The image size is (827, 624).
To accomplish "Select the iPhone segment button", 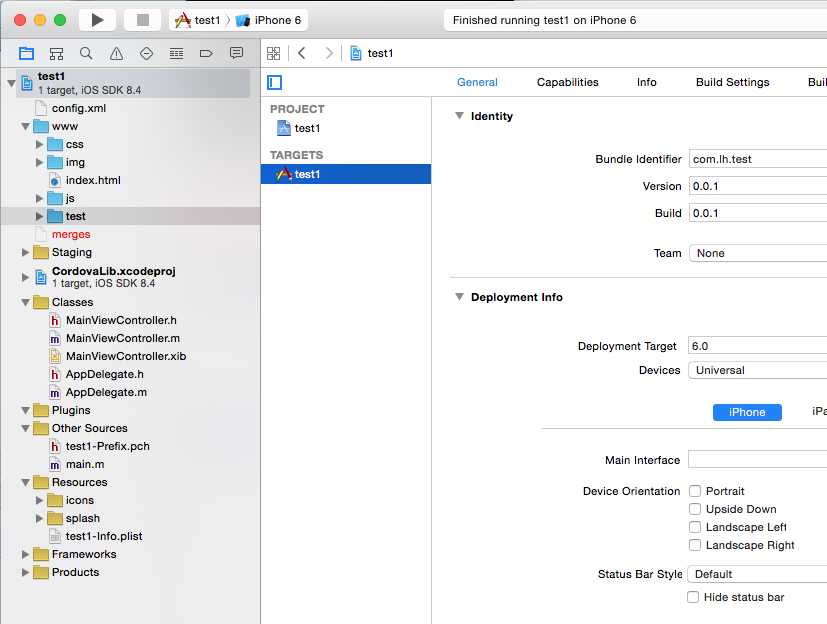I will [747, 412].
